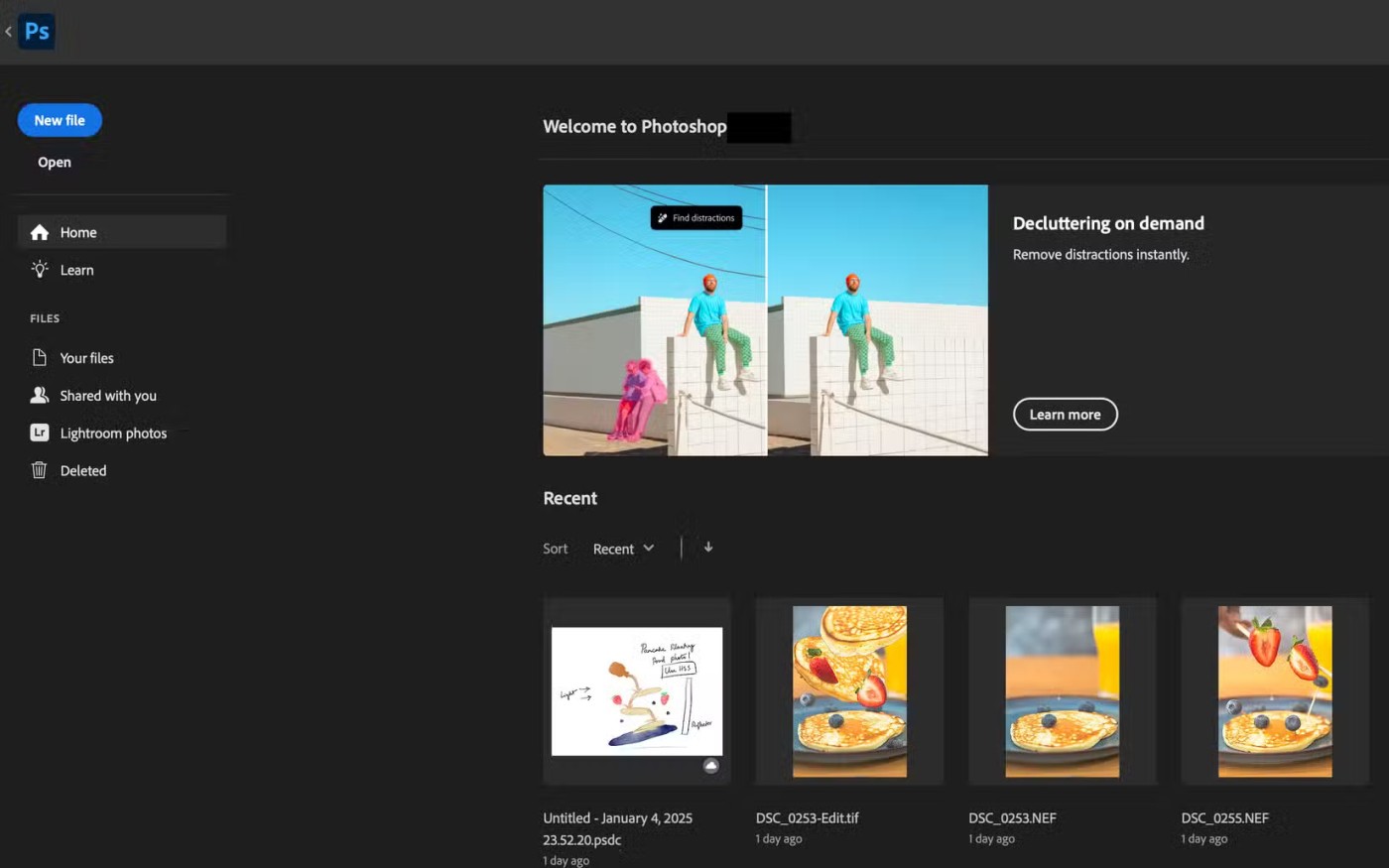Click 1 day ago under DSC_0255.NEF
Image resolution: width=1389 pixels, height=868 pixels.
(x=1204, y=839)
